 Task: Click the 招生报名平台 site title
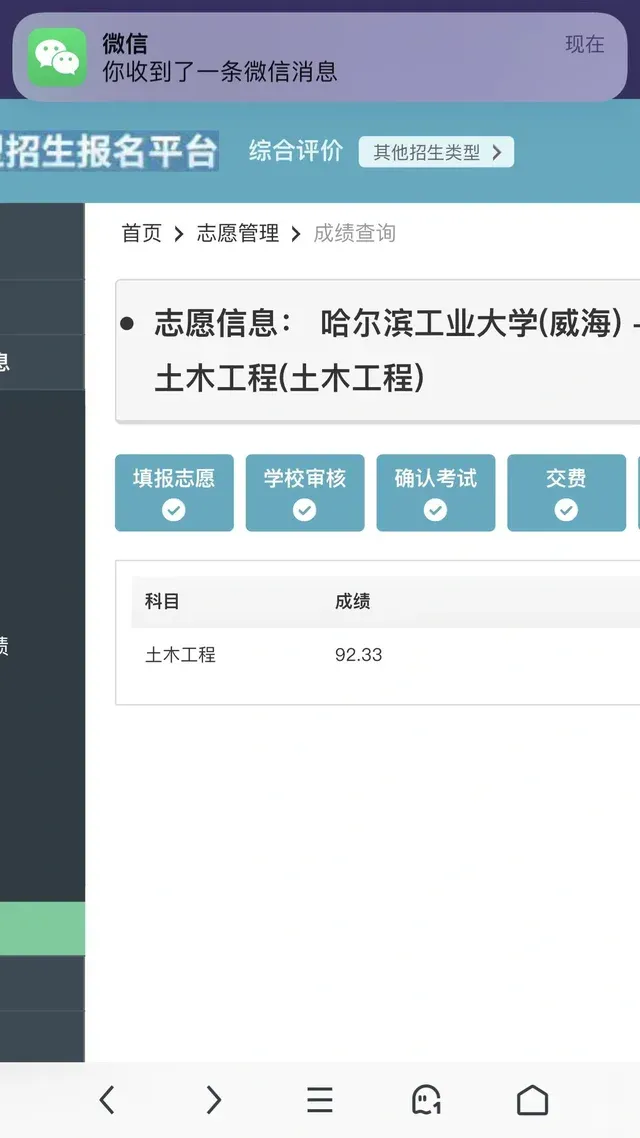pos(109,151)
